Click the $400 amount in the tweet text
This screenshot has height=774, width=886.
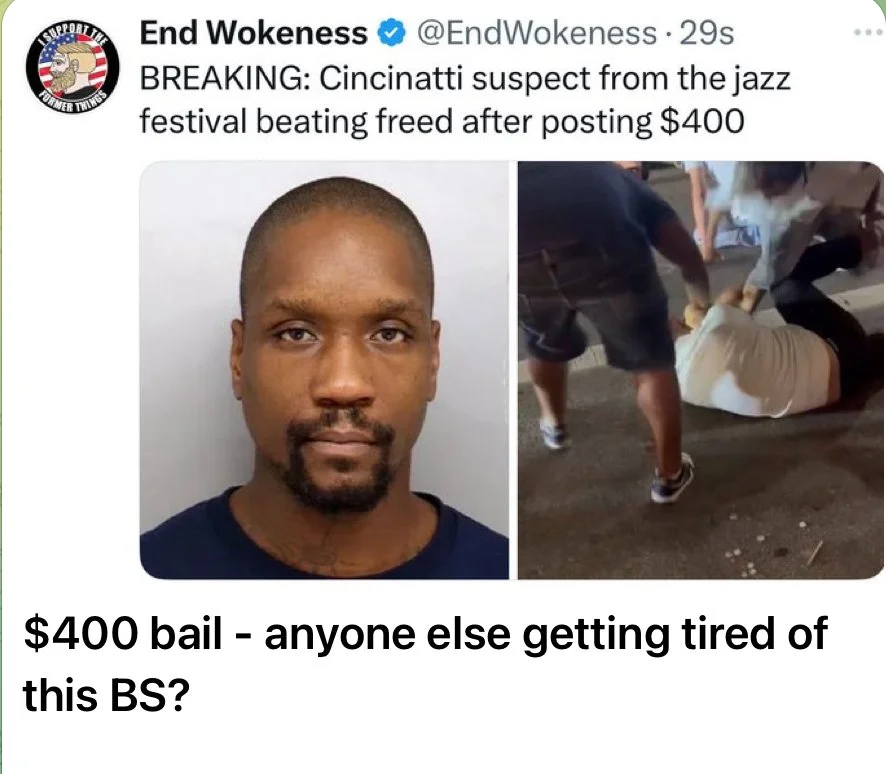coord(702,121)
